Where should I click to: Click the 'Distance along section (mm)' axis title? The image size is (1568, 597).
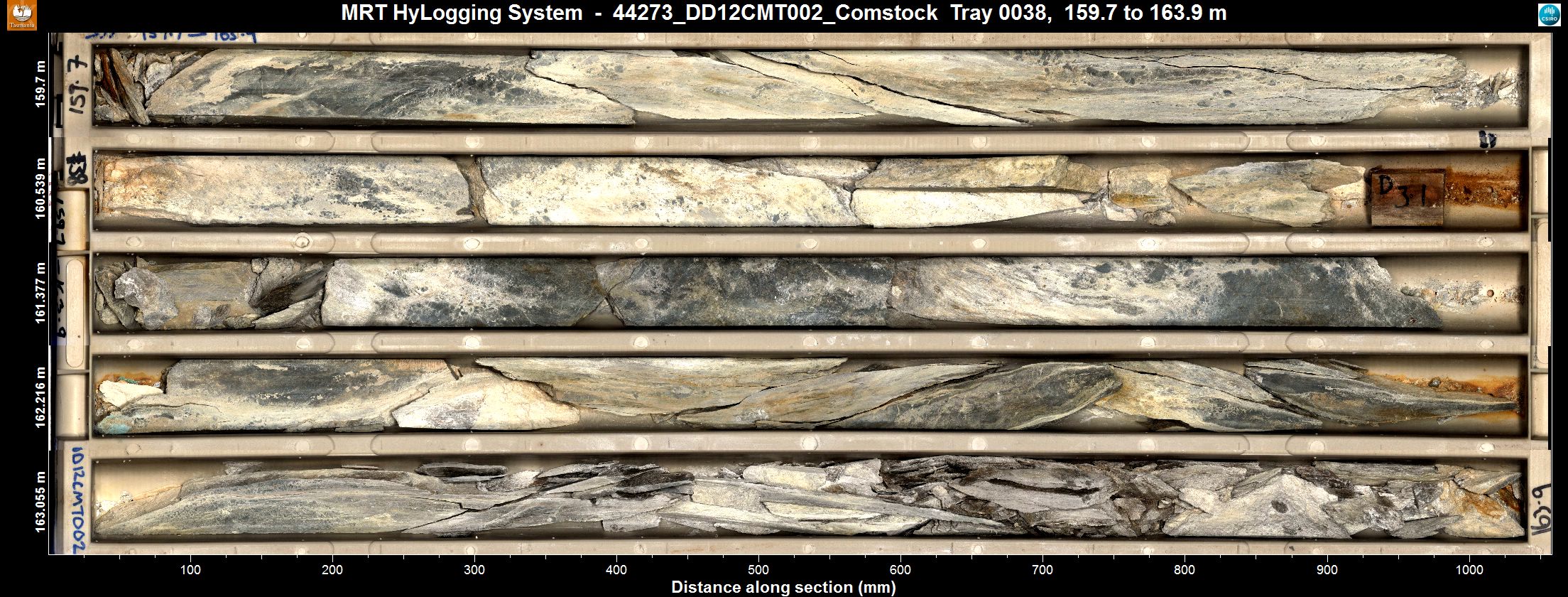click(x=783, y=588)
